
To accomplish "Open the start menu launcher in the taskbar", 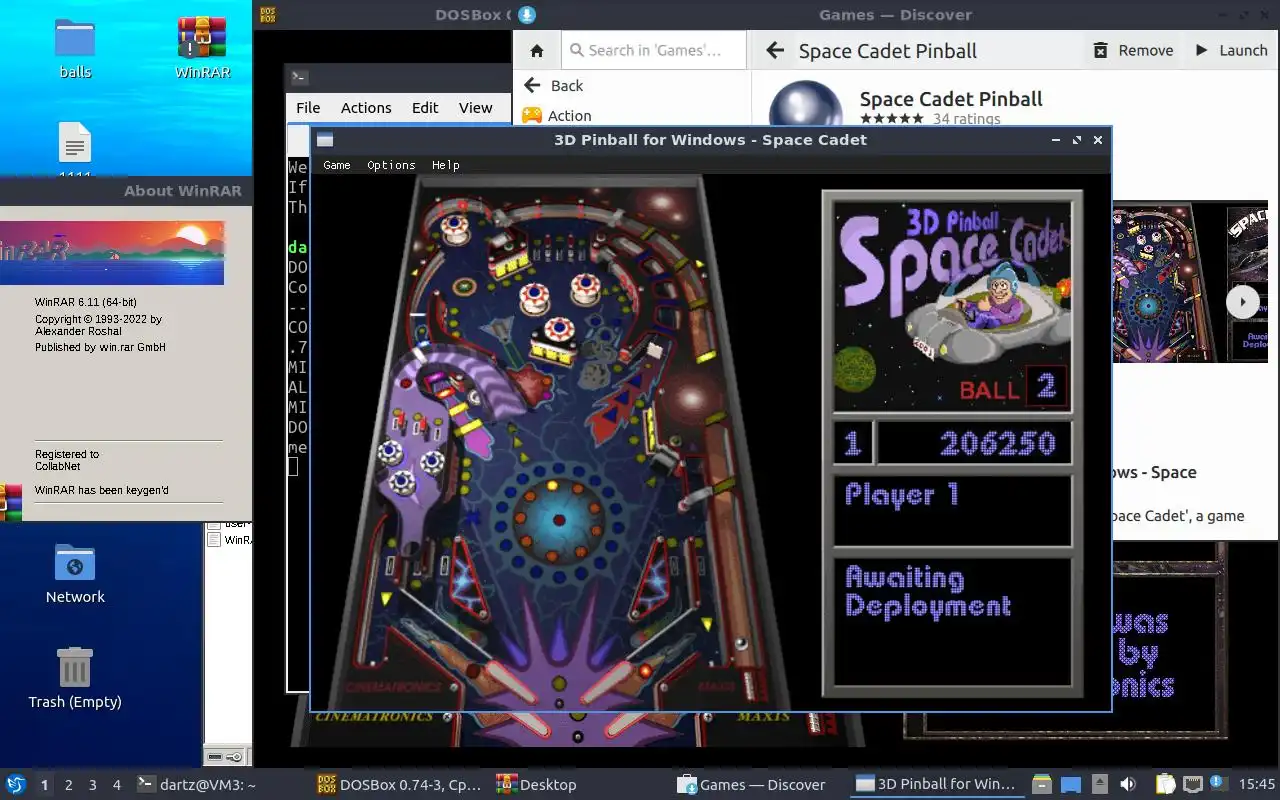I will coord(15,784).
